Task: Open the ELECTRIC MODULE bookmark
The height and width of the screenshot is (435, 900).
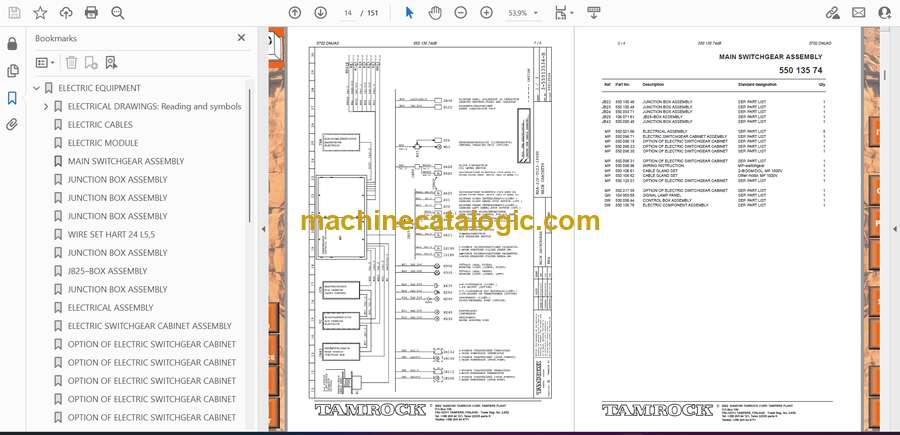Action: click(103, 143)
